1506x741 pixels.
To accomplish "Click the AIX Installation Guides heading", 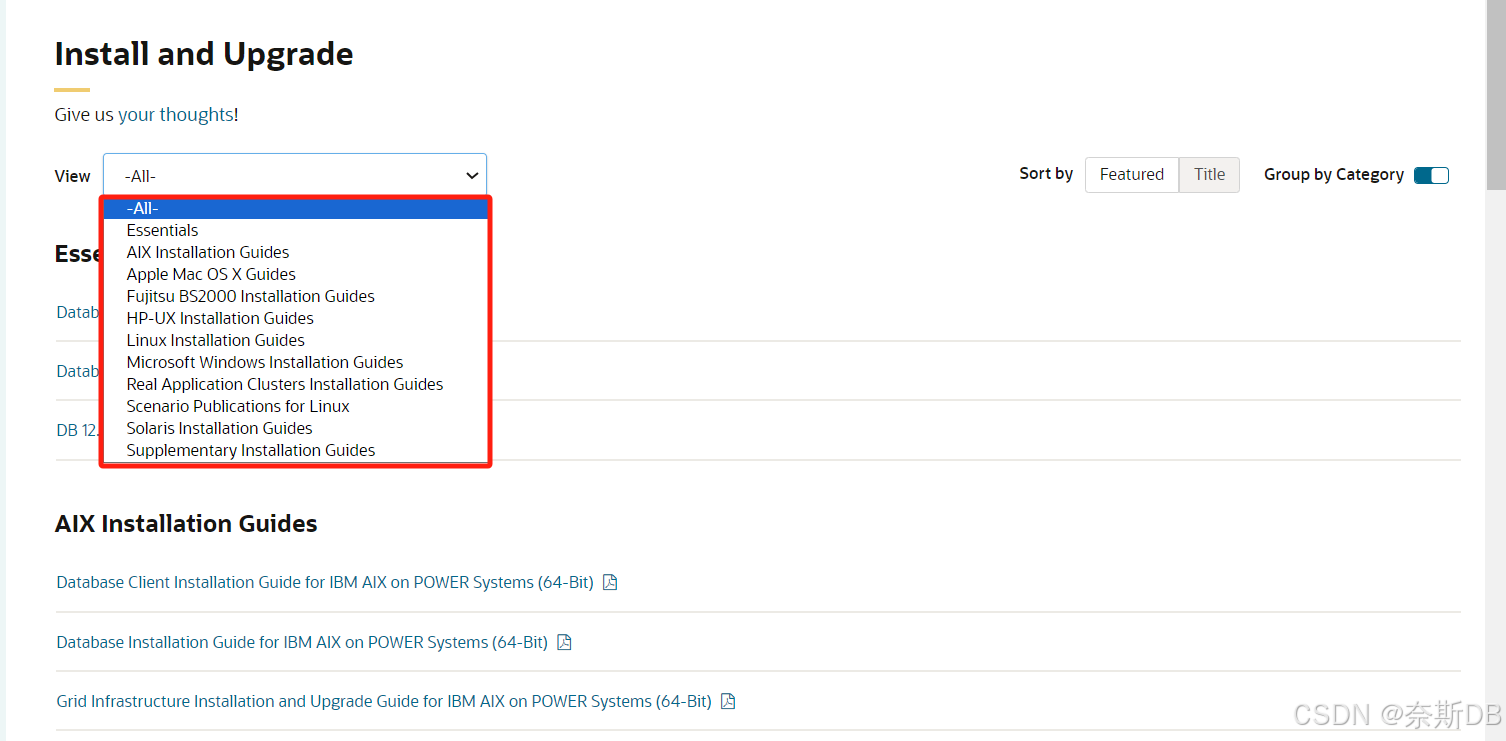I will coord(186,524).
